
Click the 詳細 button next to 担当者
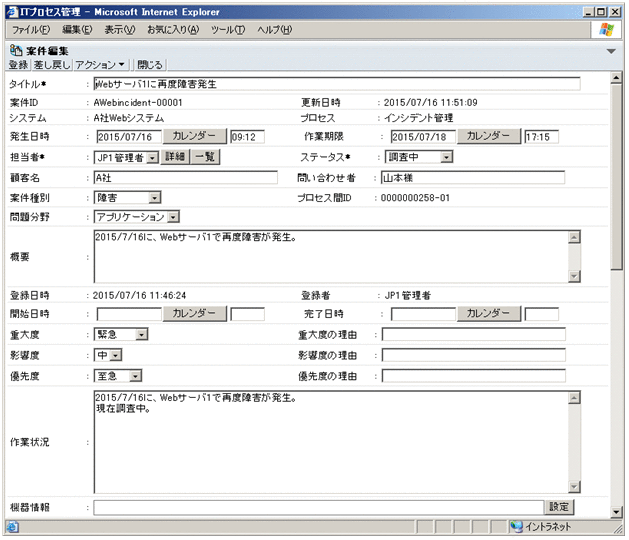coord(175,156)
